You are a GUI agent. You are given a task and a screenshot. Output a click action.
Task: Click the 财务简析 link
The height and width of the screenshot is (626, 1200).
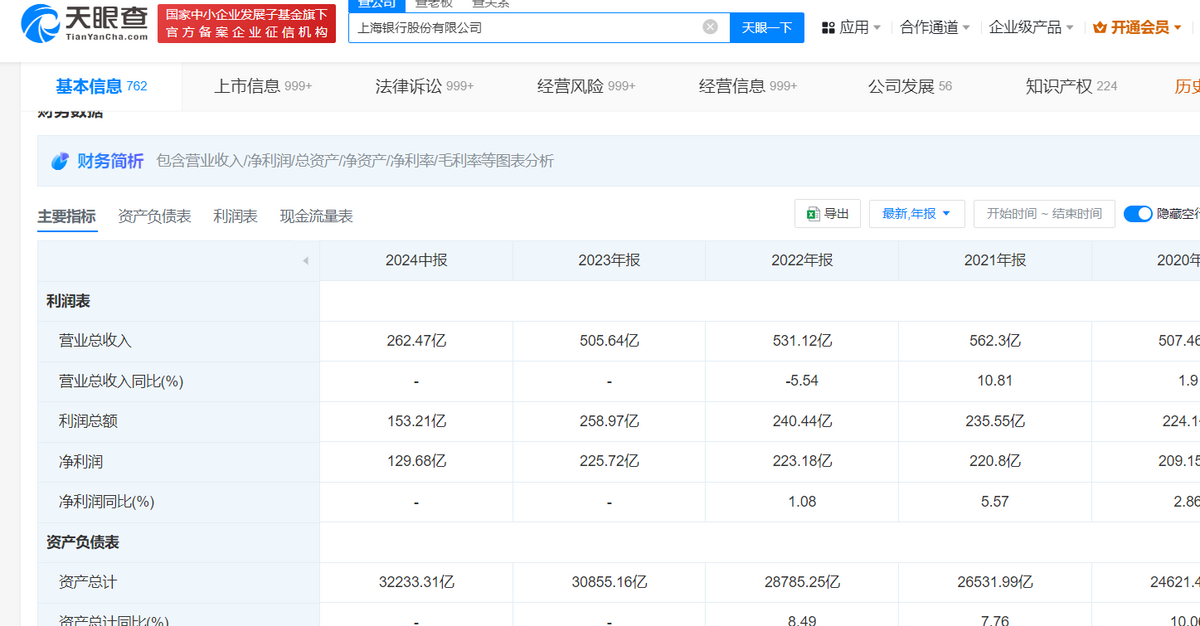coord(110,161)
